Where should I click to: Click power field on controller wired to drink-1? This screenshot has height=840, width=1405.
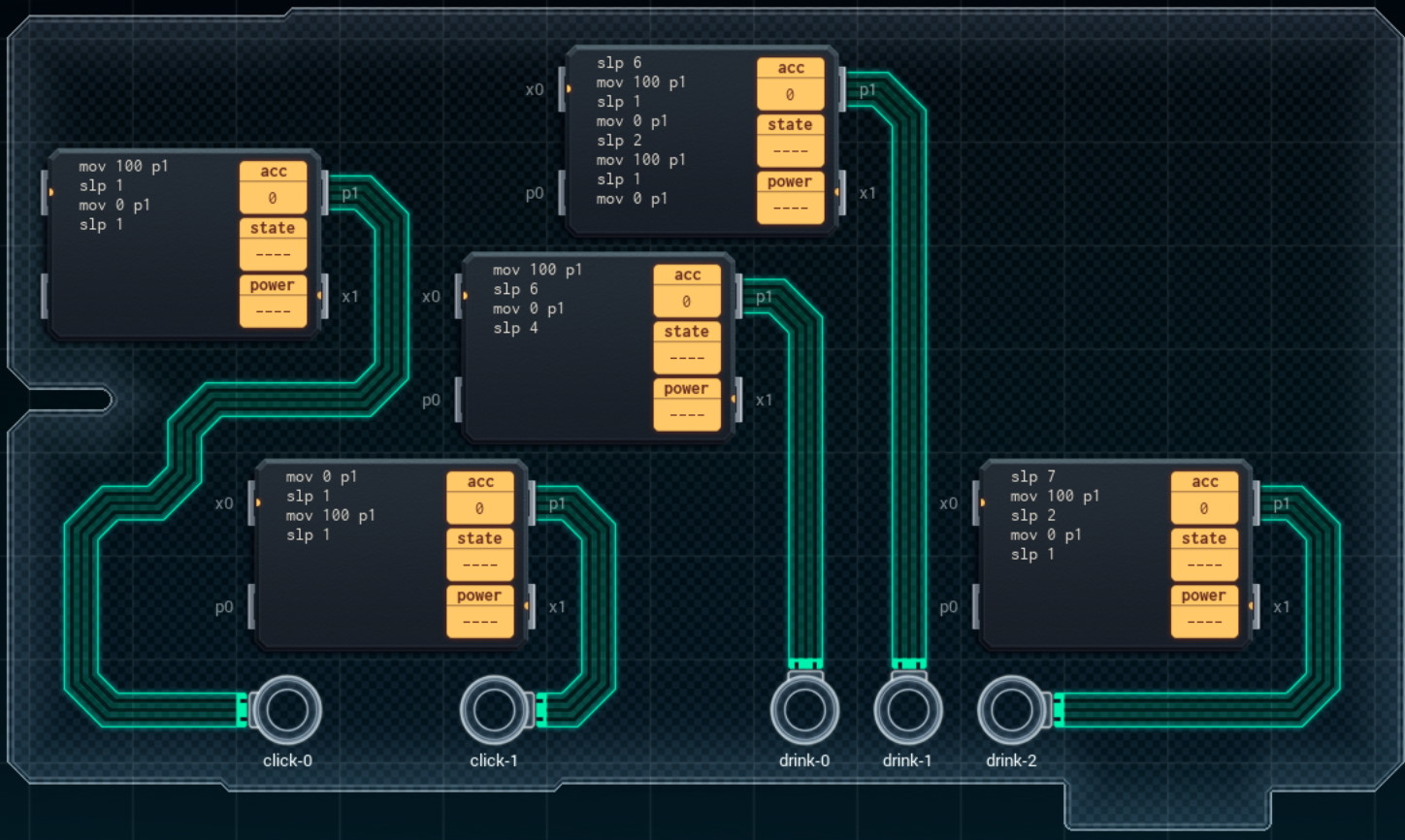(x=790, y=196)
